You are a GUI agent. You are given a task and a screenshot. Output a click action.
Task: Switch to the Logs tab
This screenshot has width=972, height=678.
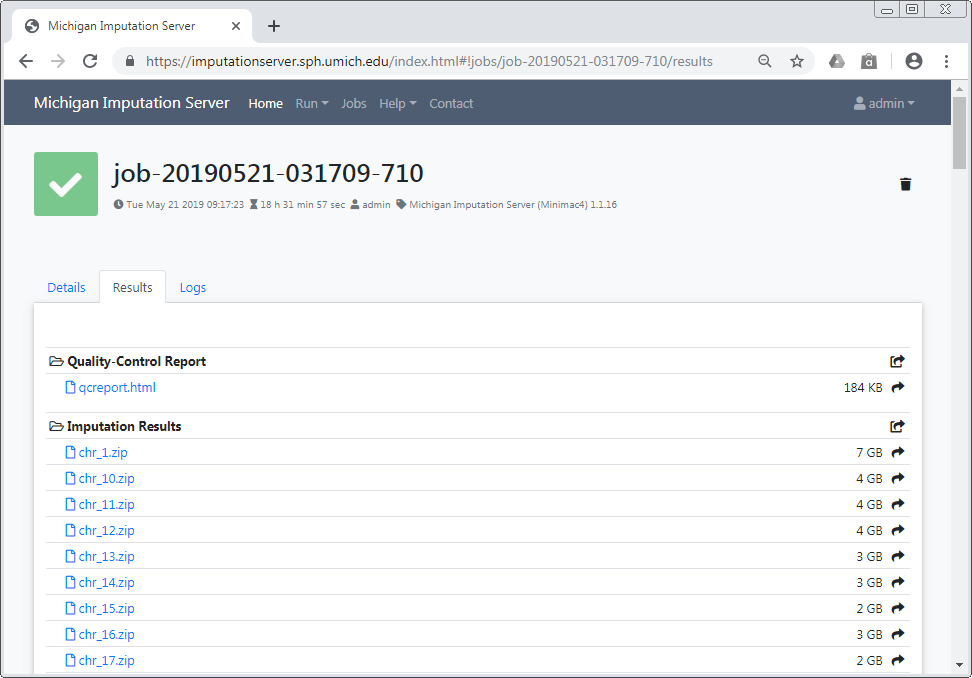point(193,288)
